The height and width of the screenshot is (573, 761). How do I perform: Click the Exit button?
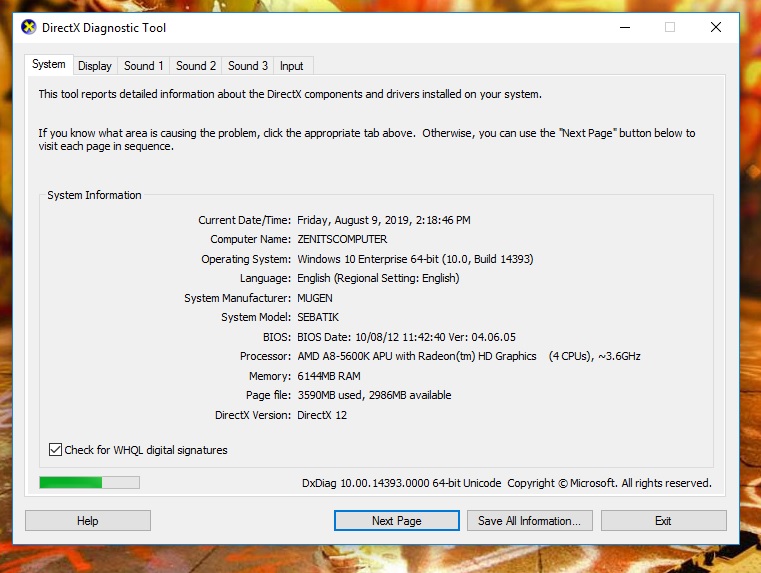click(663, 521)
